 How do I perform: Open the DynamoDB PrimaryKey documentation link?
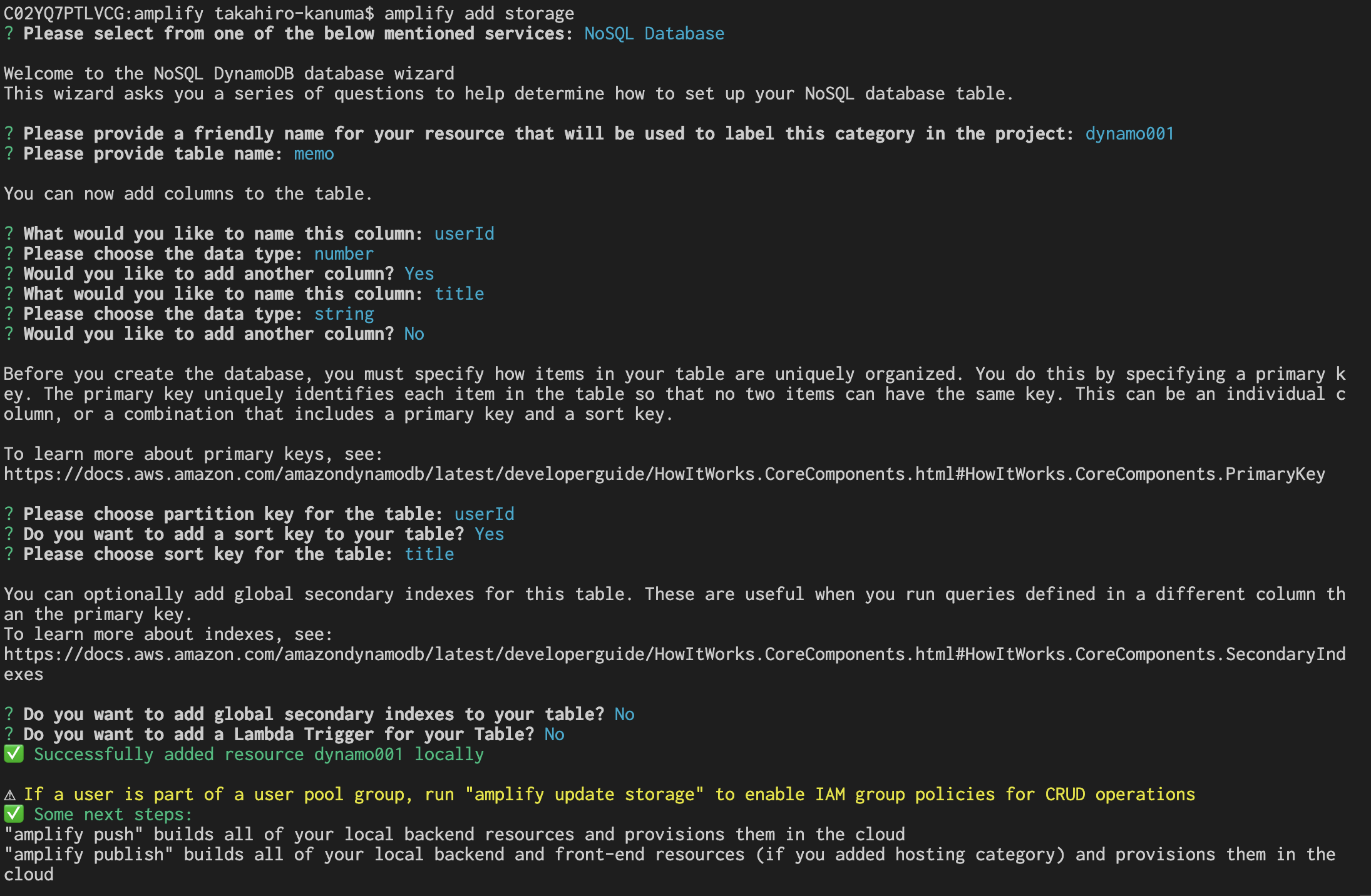point(664,474)
